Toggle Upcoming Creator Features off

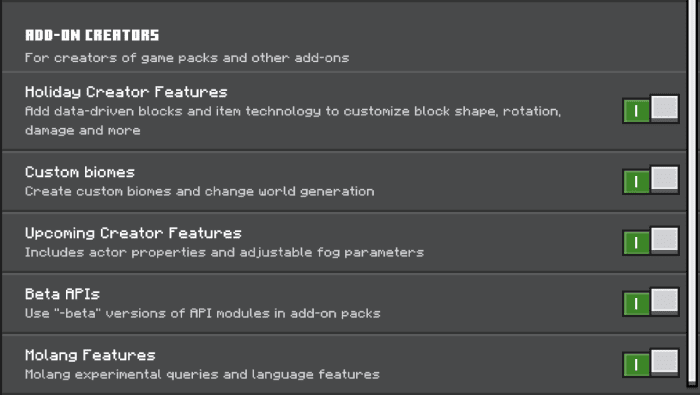pyautogui.click(x=651, y=241)
